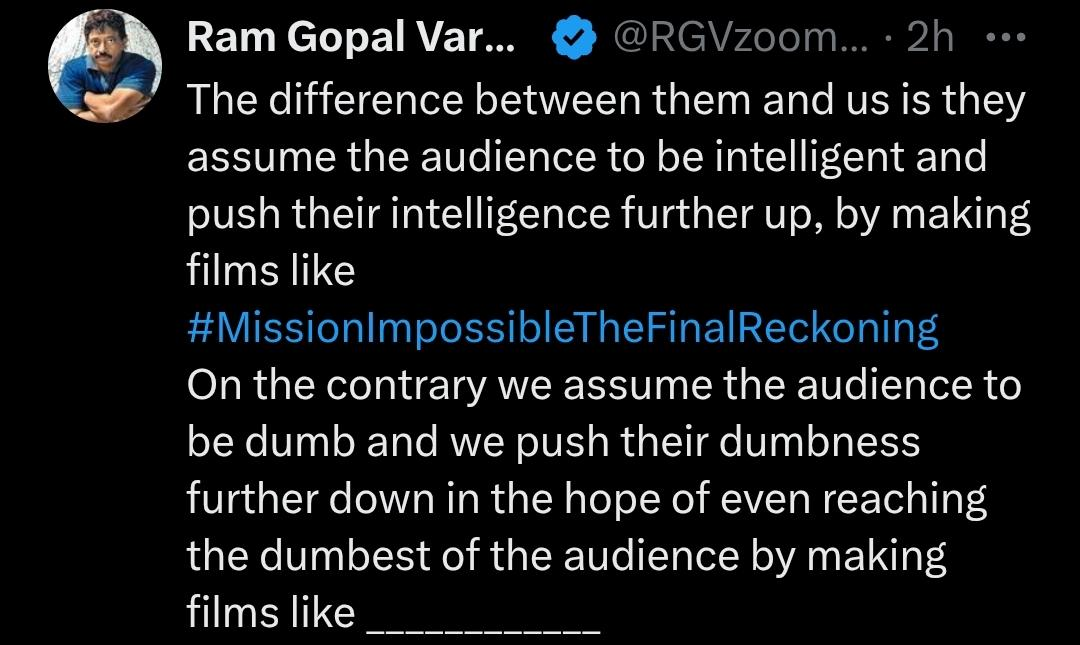This screenshot has width=1080, height=645.
Task: Tap the word "dumbest" in the tweet
Action: (348, 556)
